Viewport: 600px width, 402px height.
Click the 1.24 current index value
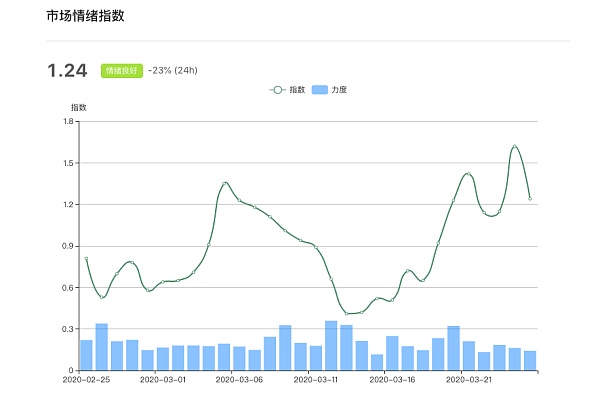click(x=67, y=70)
